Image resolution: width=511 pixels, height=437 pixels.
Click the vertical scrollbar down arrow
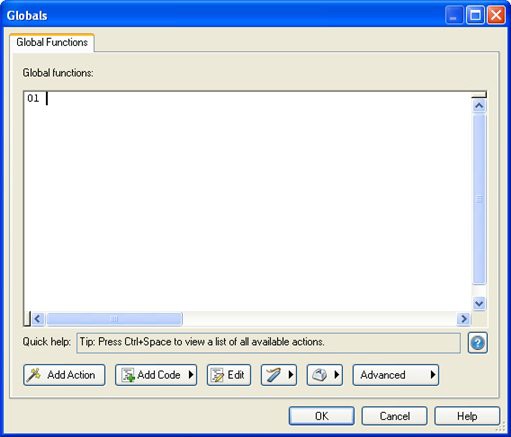point(479,303)
